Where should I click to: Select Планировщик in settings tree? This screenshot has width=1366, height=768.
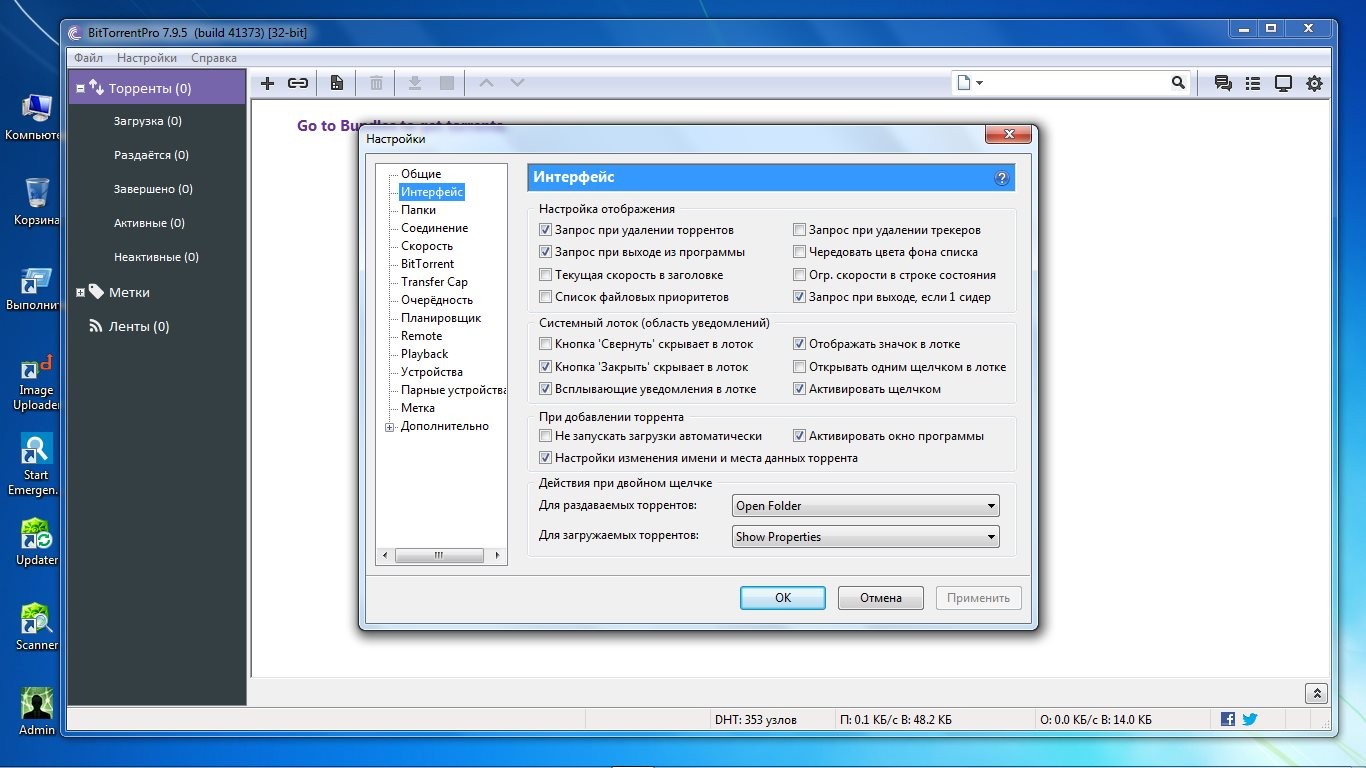click(441, 318)
